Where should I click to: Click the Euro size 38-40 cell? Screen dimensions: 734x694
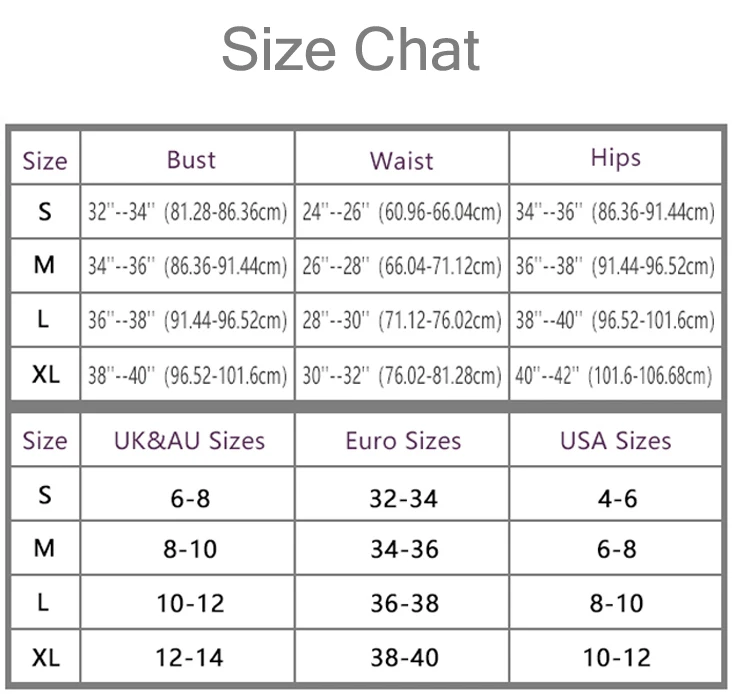[402, 657]
